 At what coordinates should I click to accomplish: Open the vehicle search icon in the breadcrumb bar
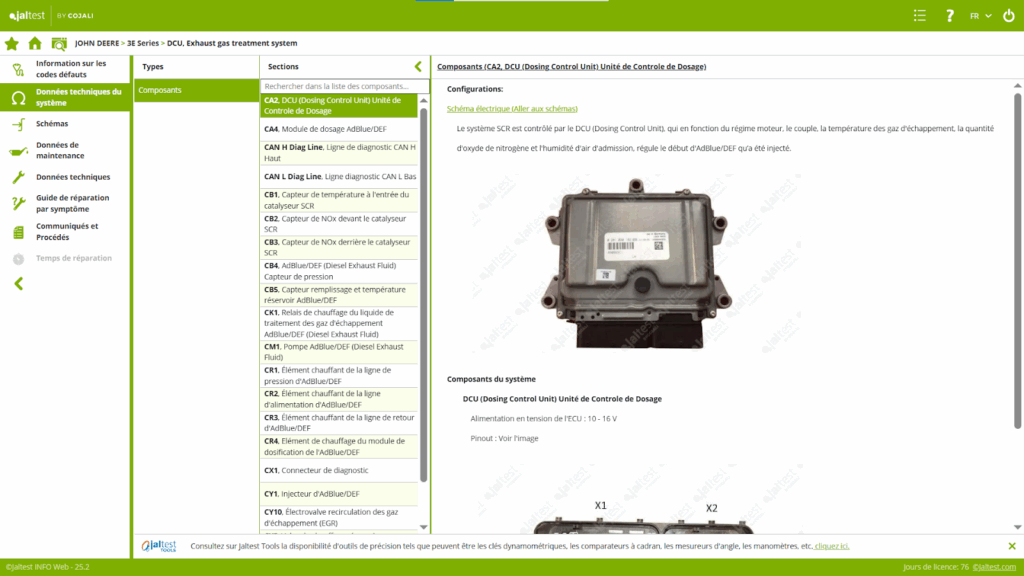[59, 43]
